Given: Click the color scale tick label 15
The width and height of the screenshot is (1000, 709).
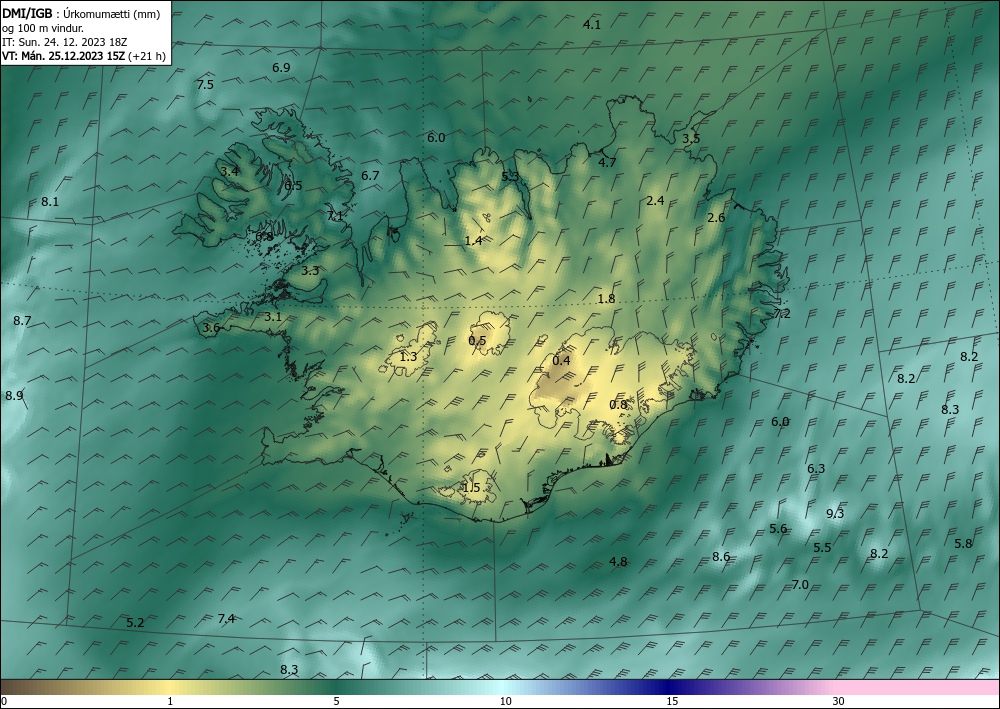Looking at the screenshot, I should [x=672, y=702].
